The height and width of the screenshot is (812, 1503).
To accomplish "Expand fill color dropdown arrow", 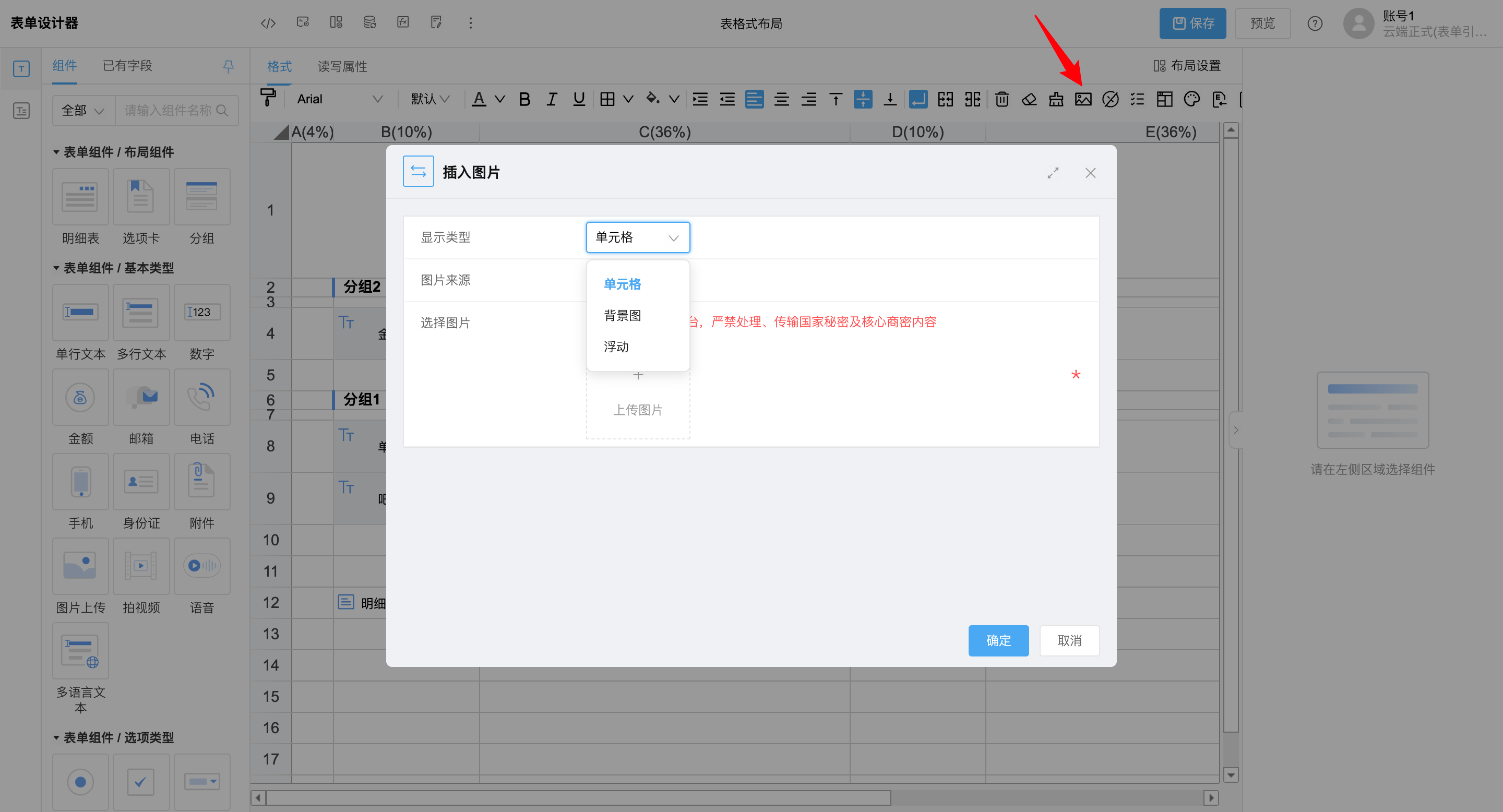I will click(674, 99).
